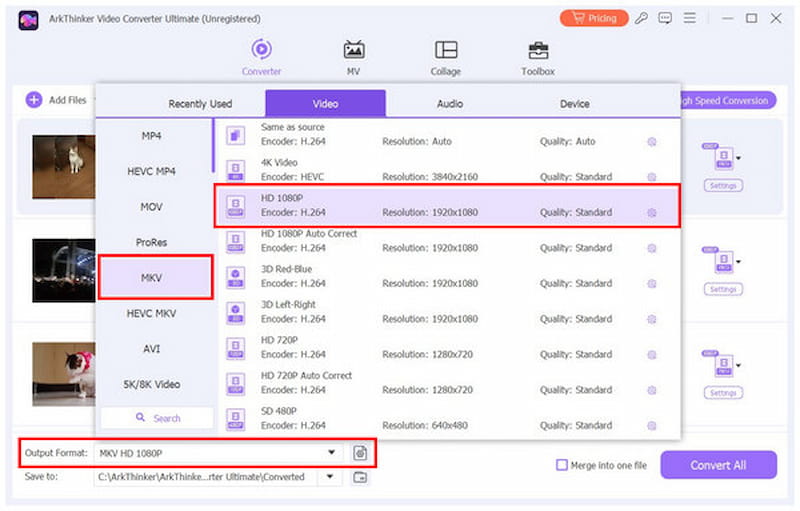
Task: Click the format Search field
Action: tap(157, 418)
